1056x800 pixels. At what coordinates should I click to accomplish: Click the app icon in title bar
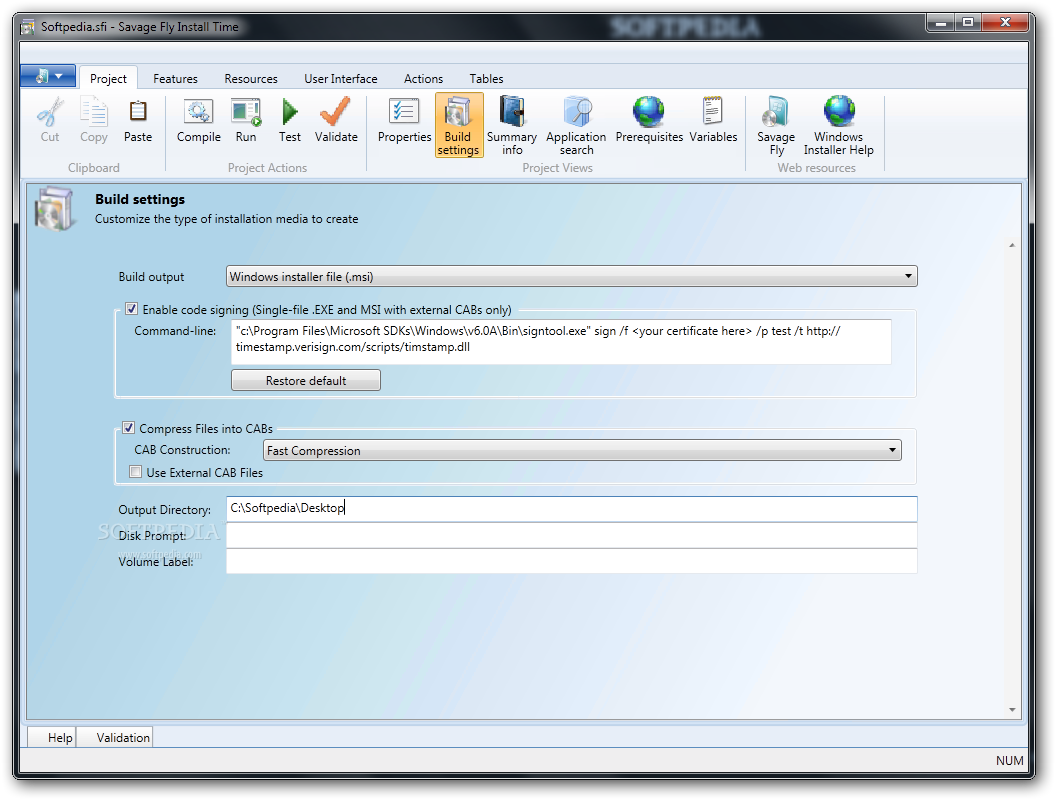[x=28, y=28]
